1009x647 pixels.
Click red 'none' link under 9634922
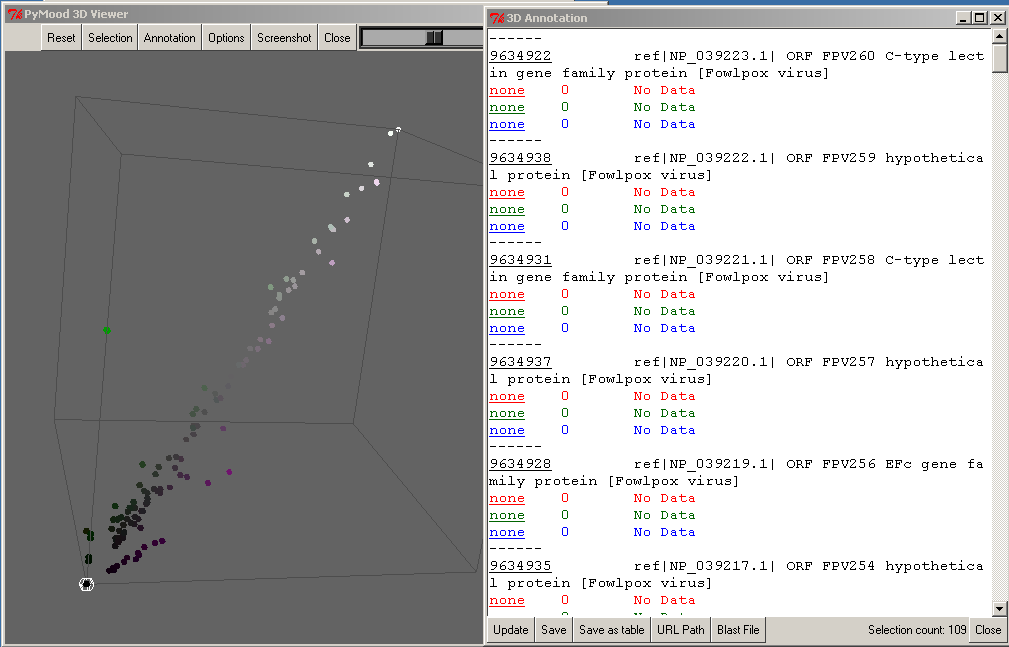point(507,90)
